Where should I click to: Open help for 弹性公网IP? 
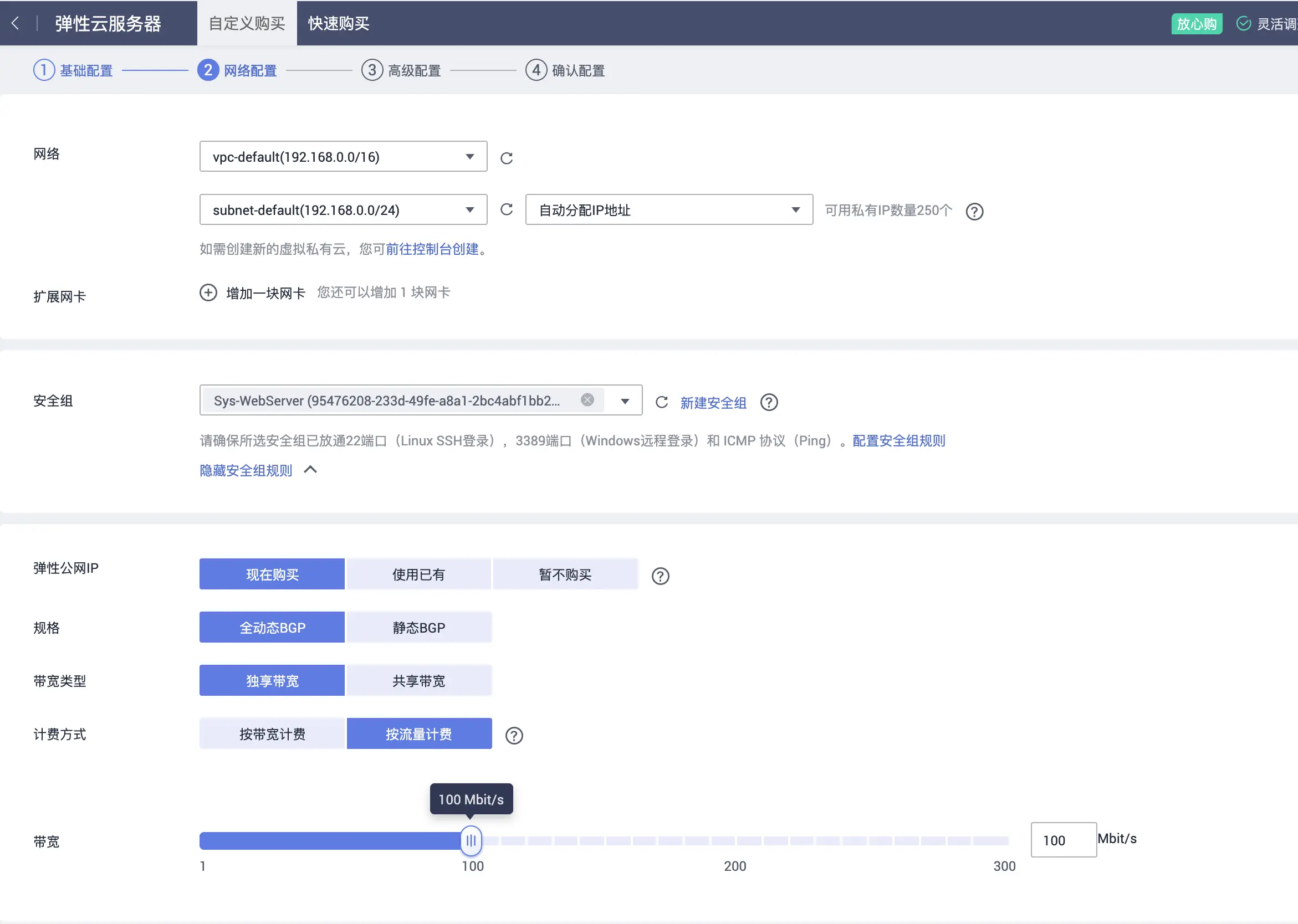tap(660, 576)
